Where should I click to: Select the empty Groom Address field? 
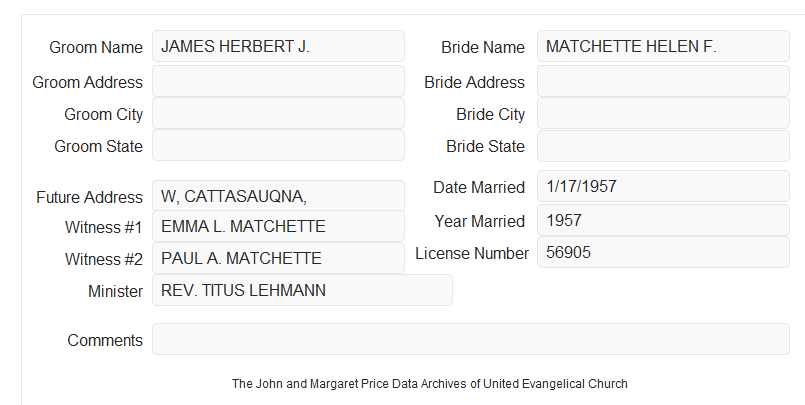pyautogui.click(x=278, y=81)
